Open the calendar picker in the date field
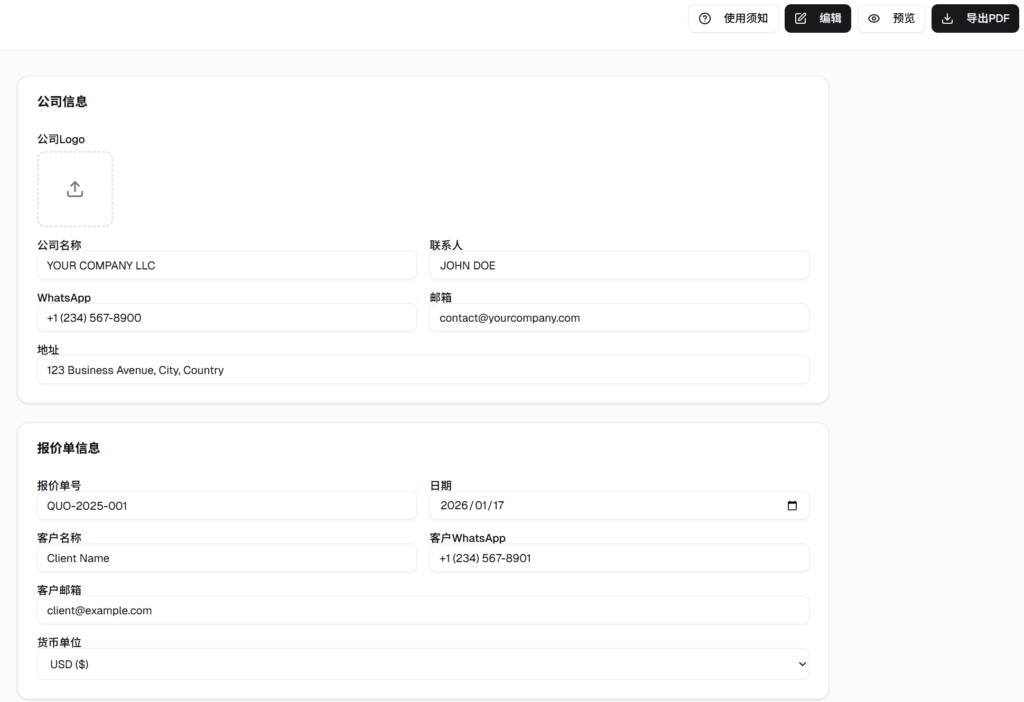This screenshot has width=1024, height=702. coord(792,506)
